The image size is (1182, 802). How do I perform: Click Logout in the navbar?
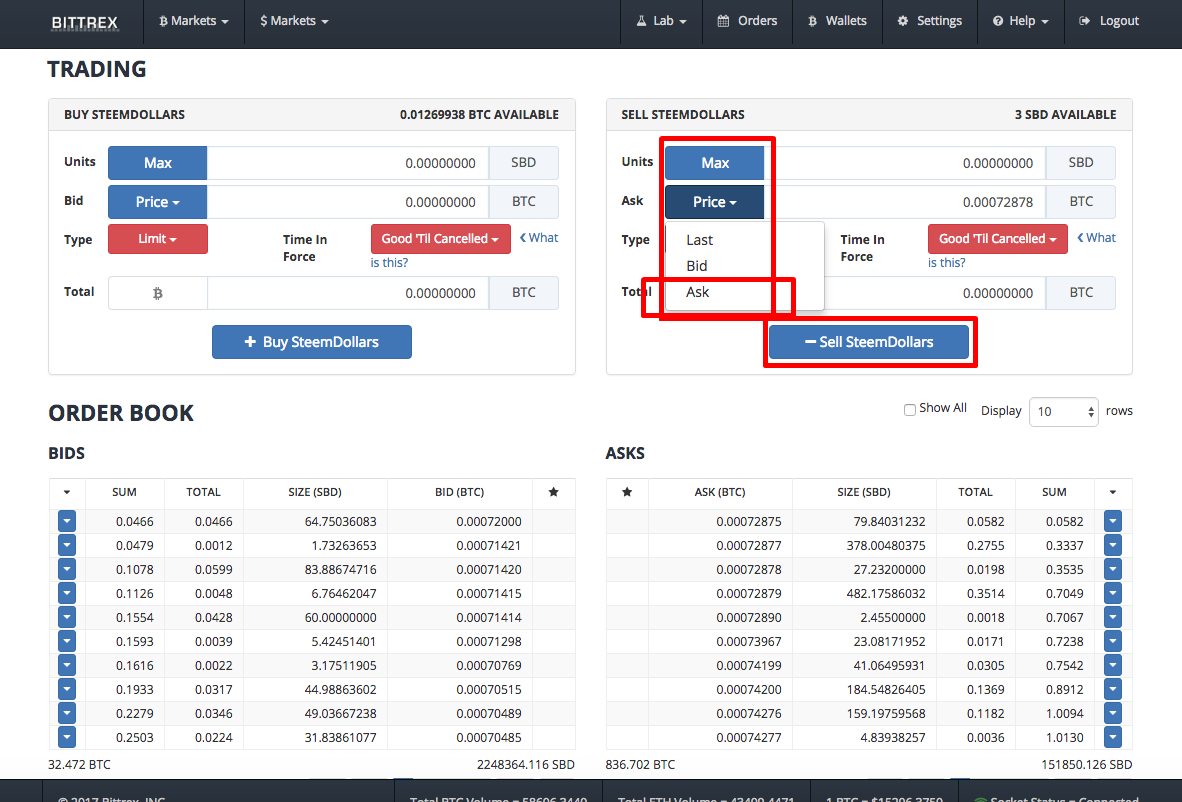[1109, 21]
